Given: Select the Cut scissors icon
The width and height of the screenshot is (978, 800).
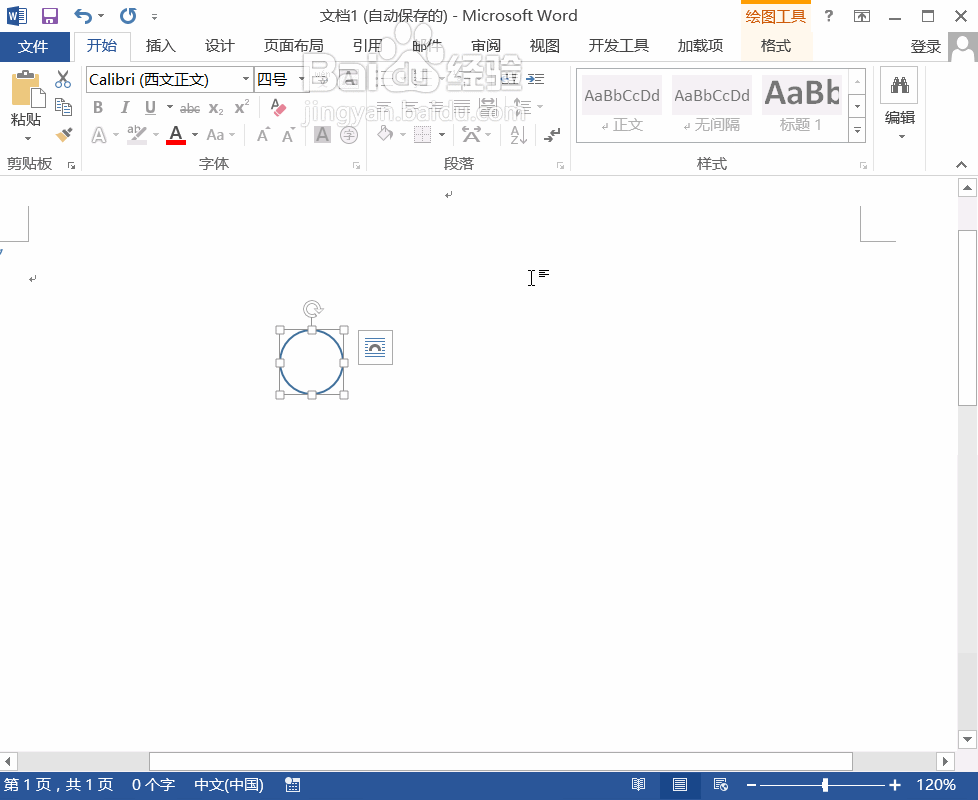Looking at the screenshot, I should coord(63,79).
